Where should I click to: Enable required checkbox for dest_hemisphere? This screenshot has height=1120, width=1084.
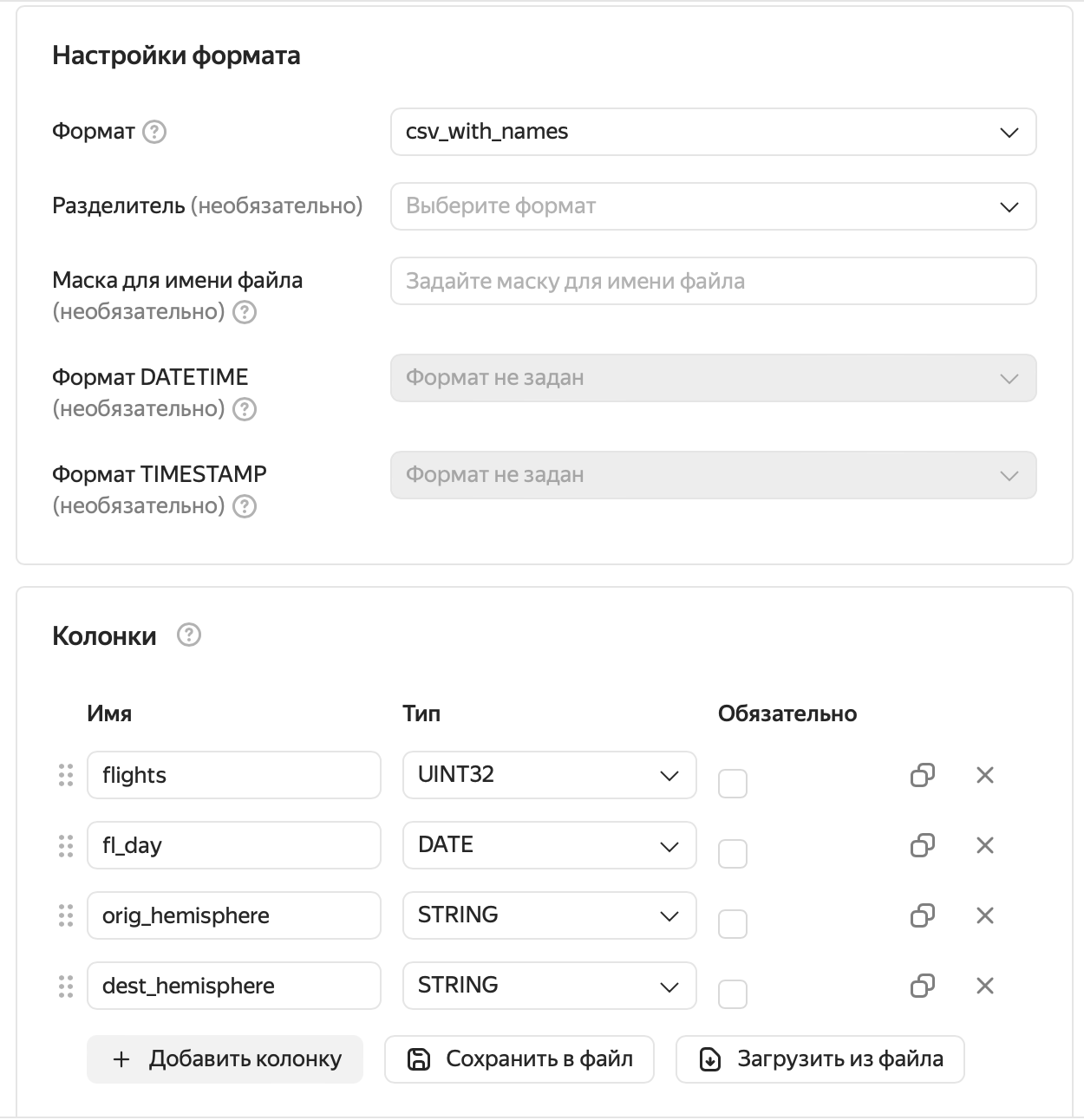(x=733, y=994)
